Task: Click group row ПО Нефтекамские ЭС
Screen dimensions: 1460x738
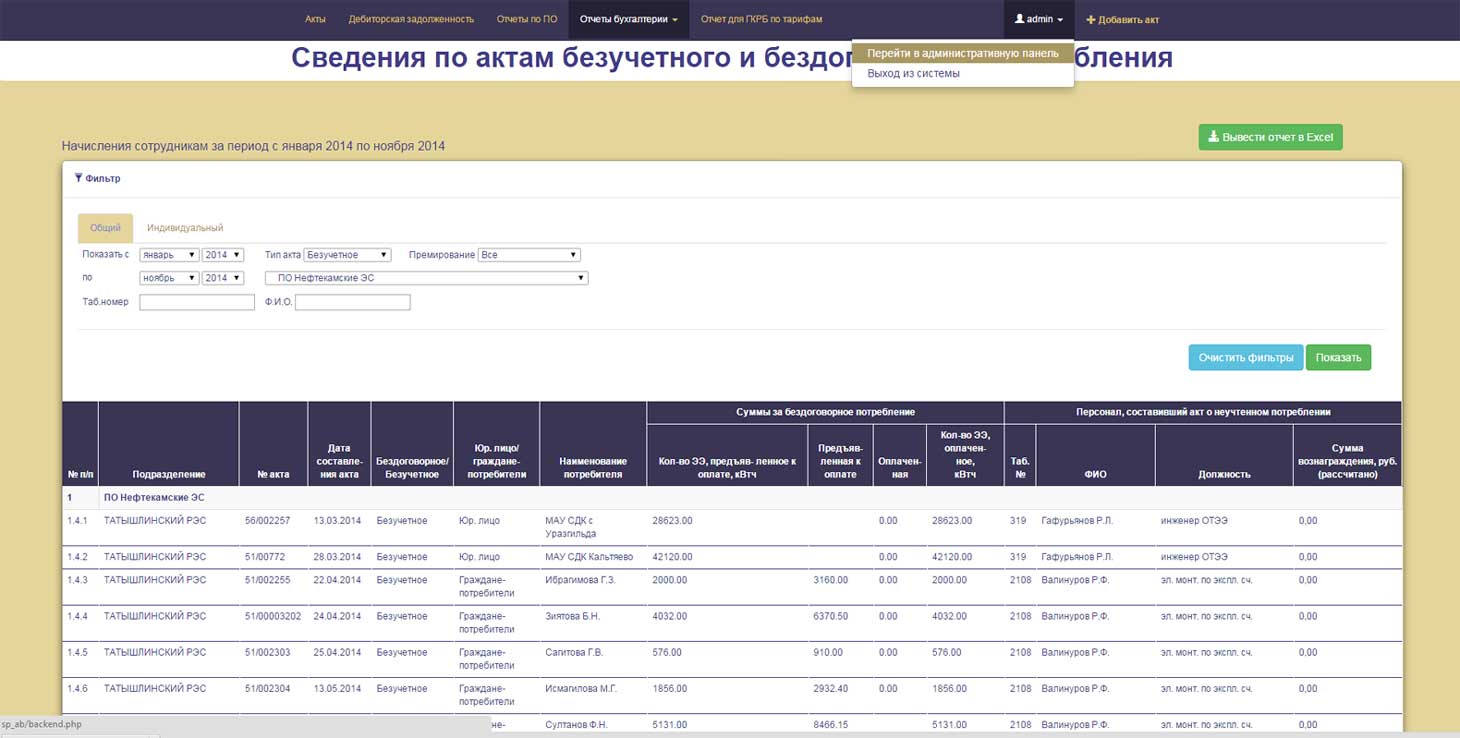Action: pos(732,497)
